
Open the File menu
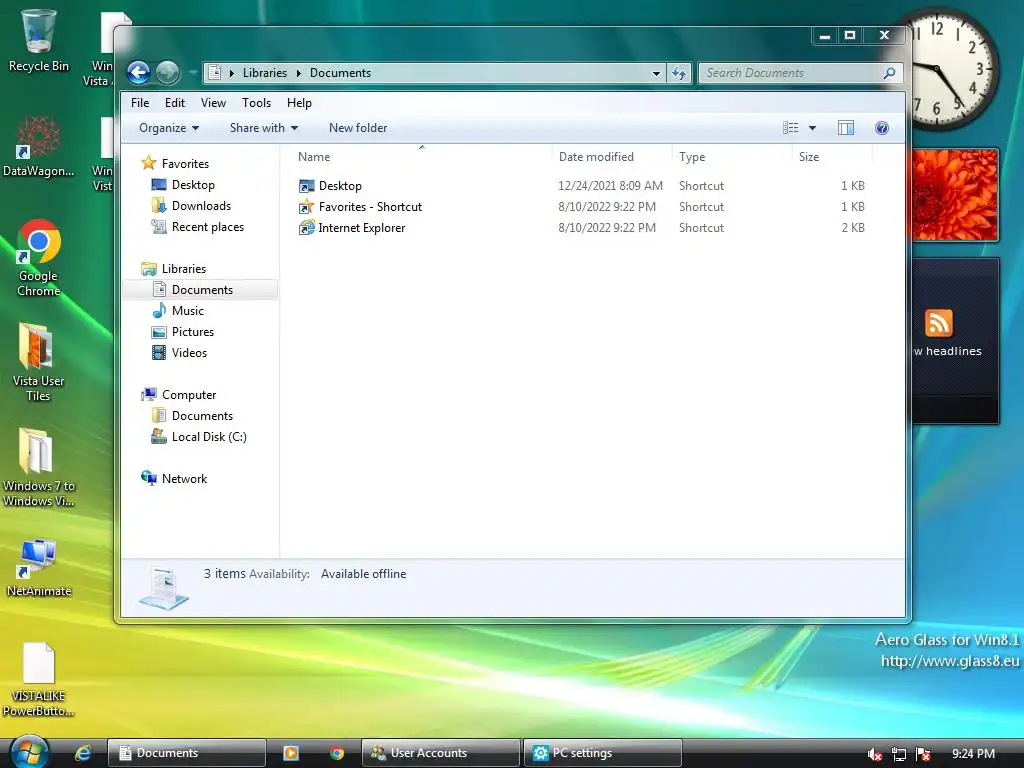point(140,103)
